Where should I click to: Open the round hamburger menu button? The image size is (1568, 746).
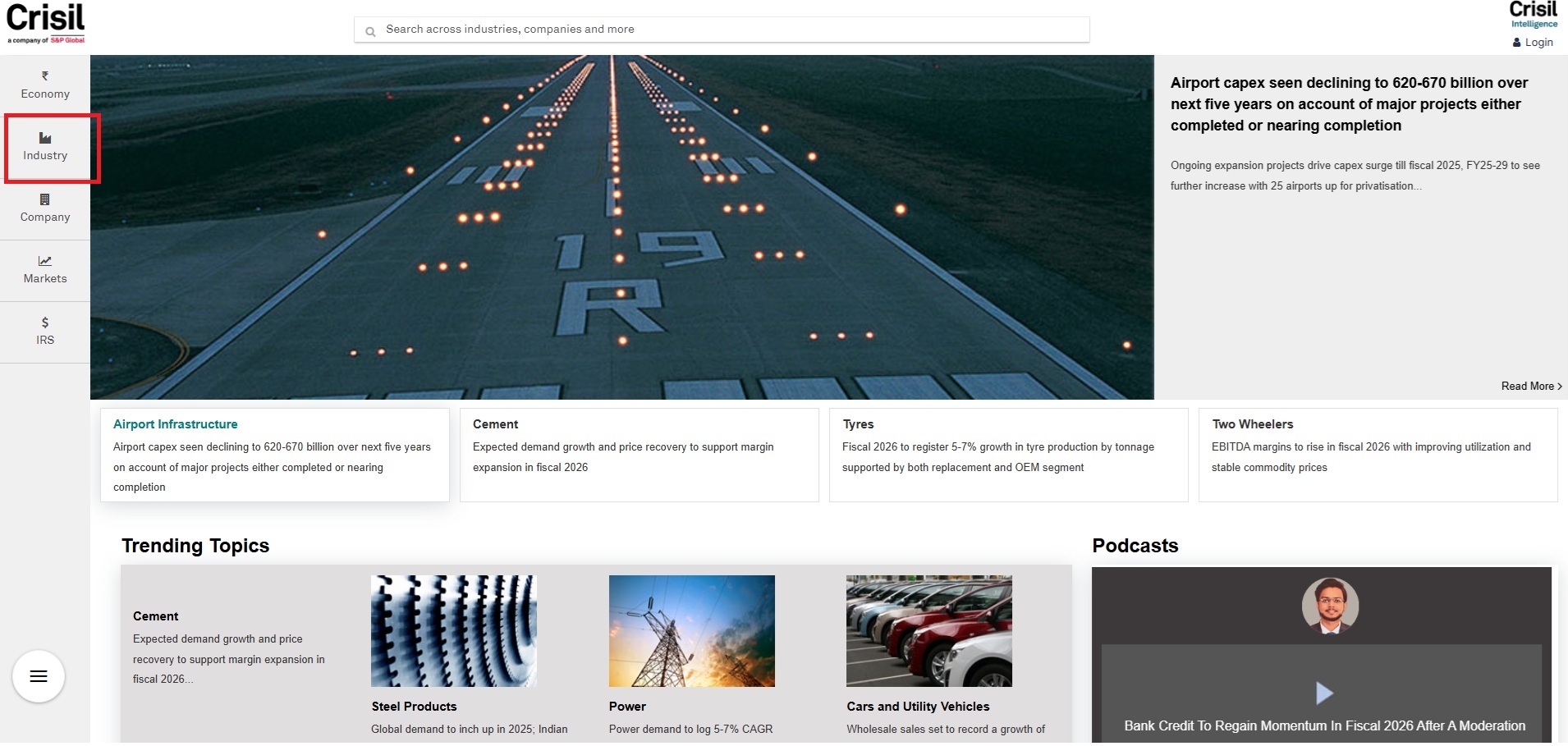(x=39, y=676)
